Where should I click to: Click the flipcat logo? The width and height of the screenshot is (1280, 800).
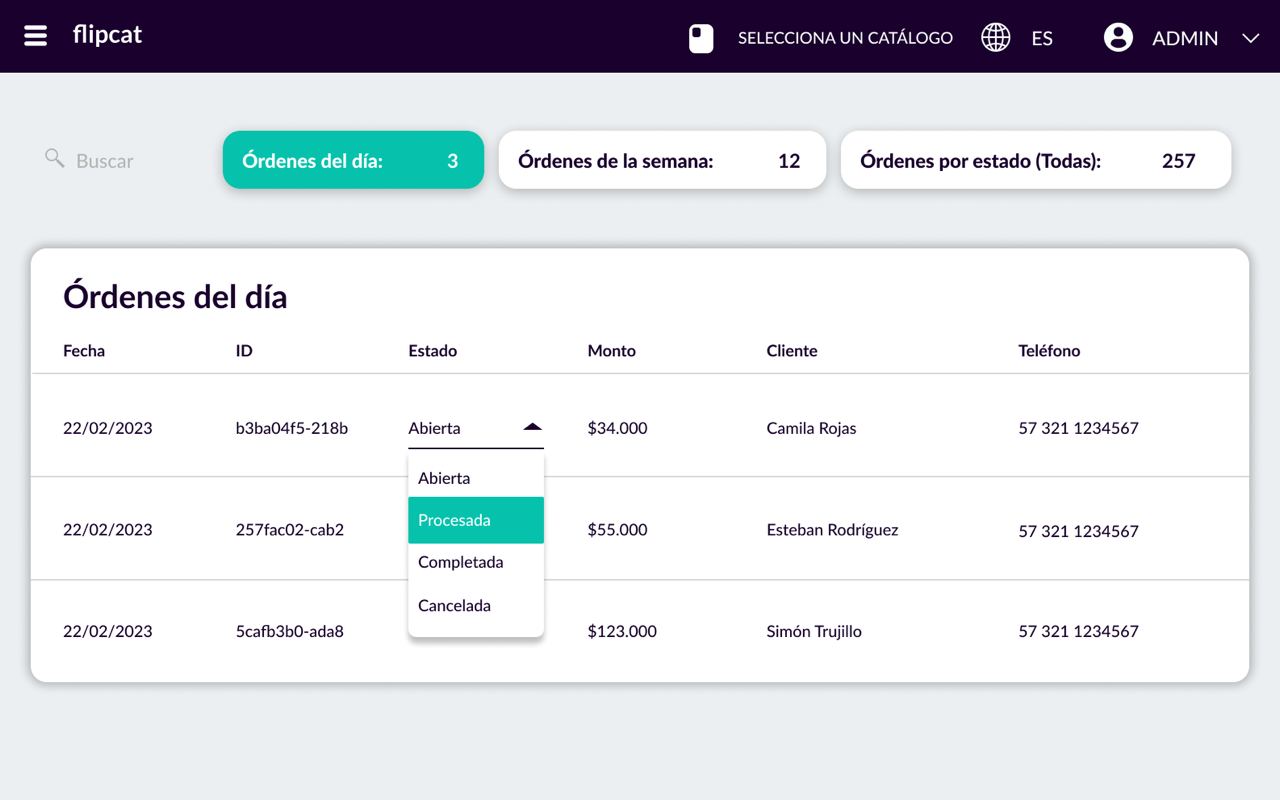point(107,35)
